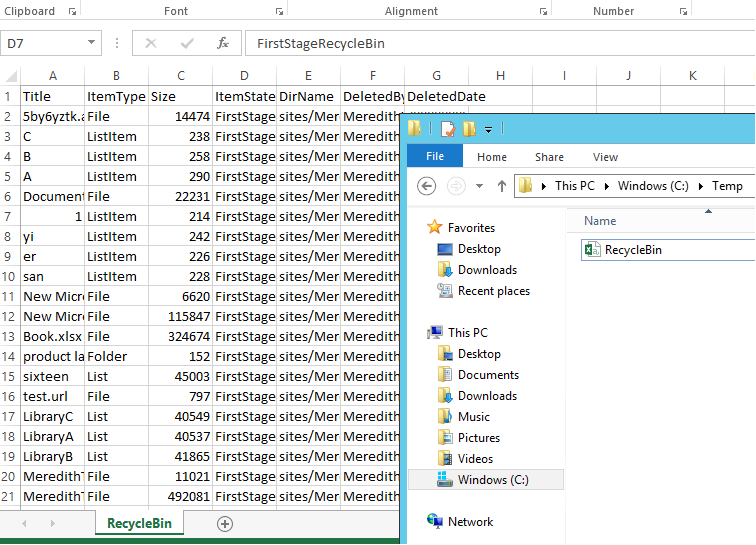This screenshot has height=545, width=756.
Task: Open Font group dialog launcher
Action: point(279,12)
